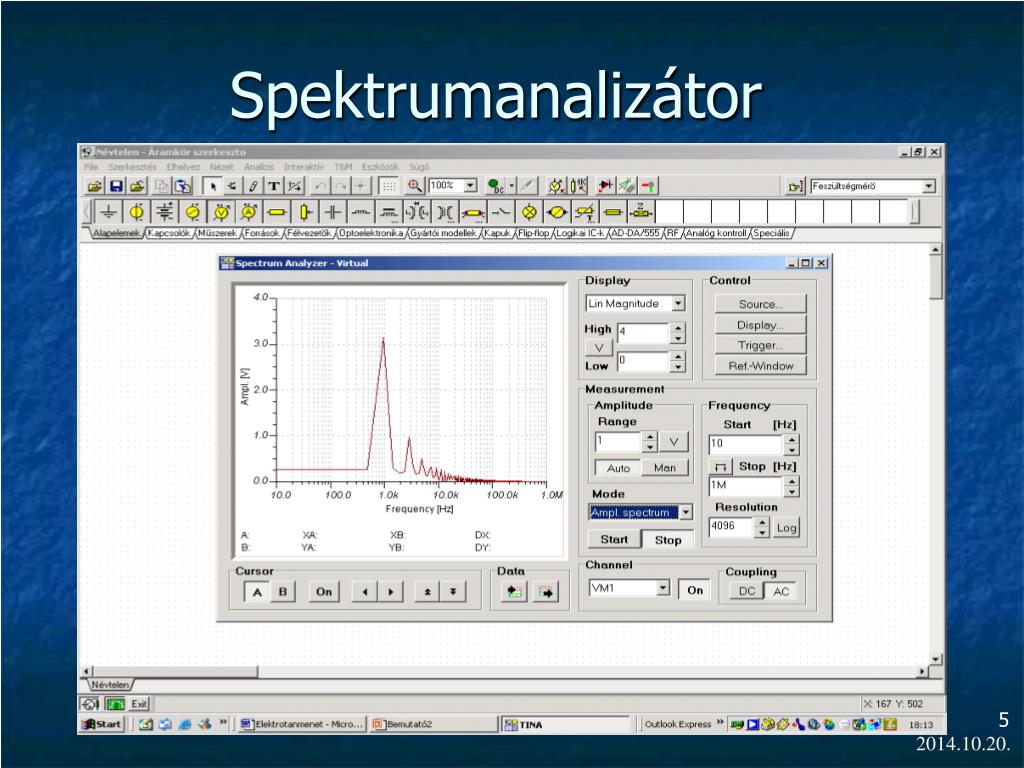Select the pen drawing tool

pyautogui.click(x=253, y=186)
